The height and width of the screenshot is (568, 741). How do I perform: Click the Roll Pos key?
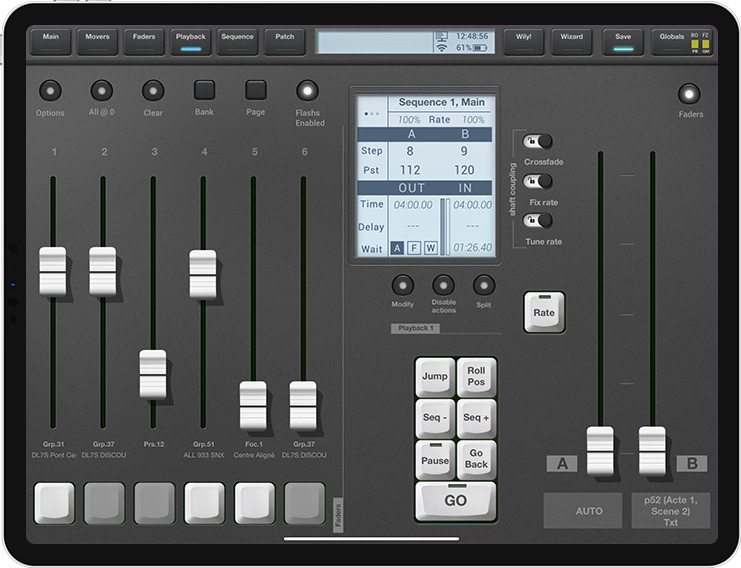click(x=476, y=377)
